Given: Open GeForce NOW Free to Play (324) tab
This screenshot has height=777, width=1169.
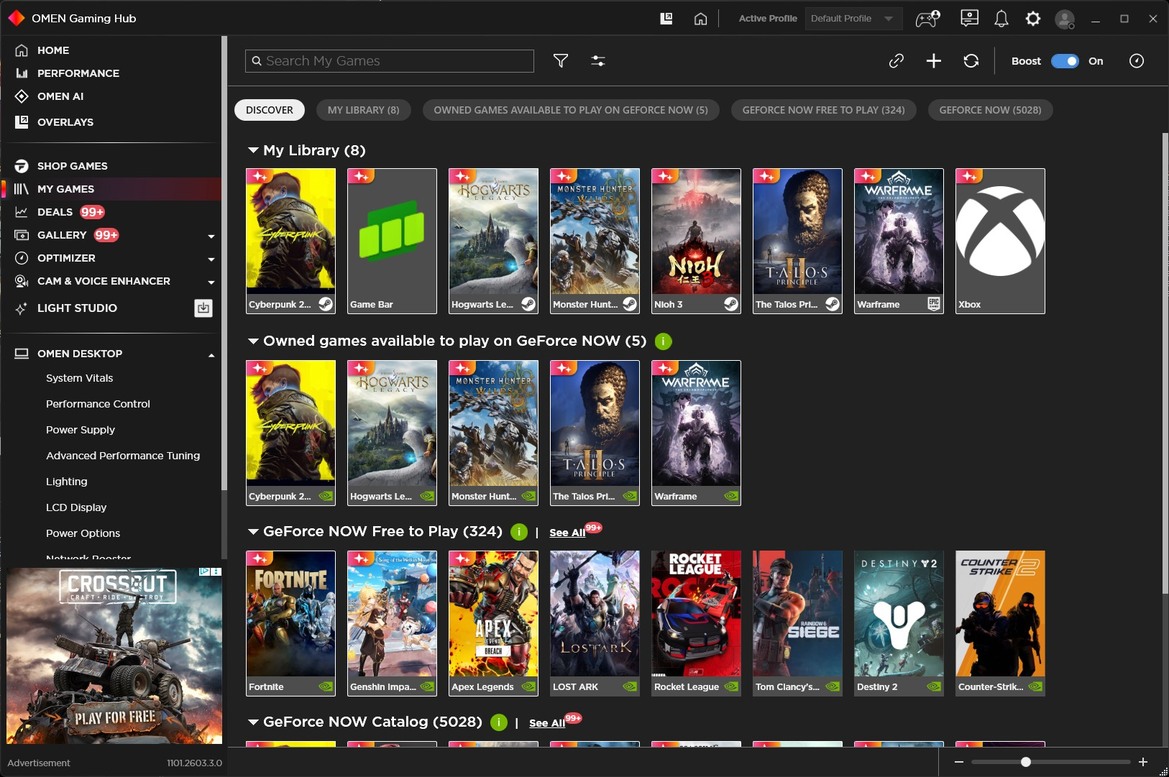Looking at the screenshot, I should click(x=823, y=110).
